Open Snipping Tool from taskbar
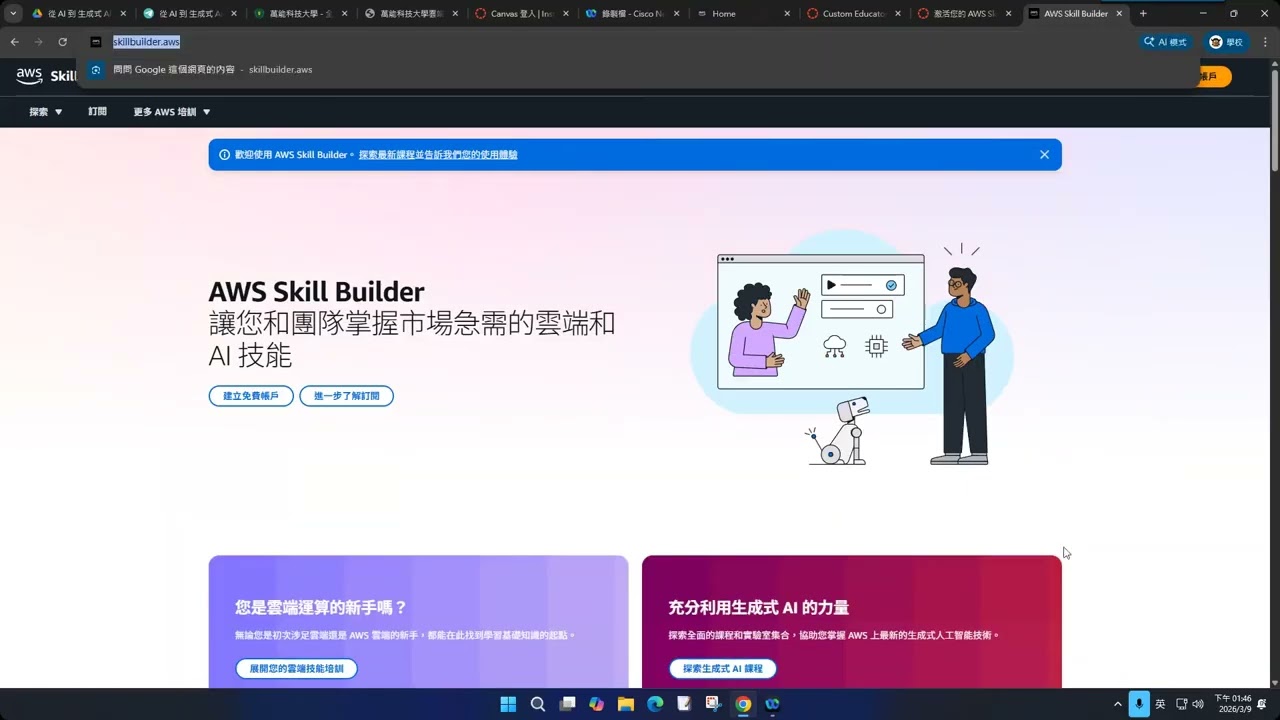The image size is (1280, 720). point(714,704)
